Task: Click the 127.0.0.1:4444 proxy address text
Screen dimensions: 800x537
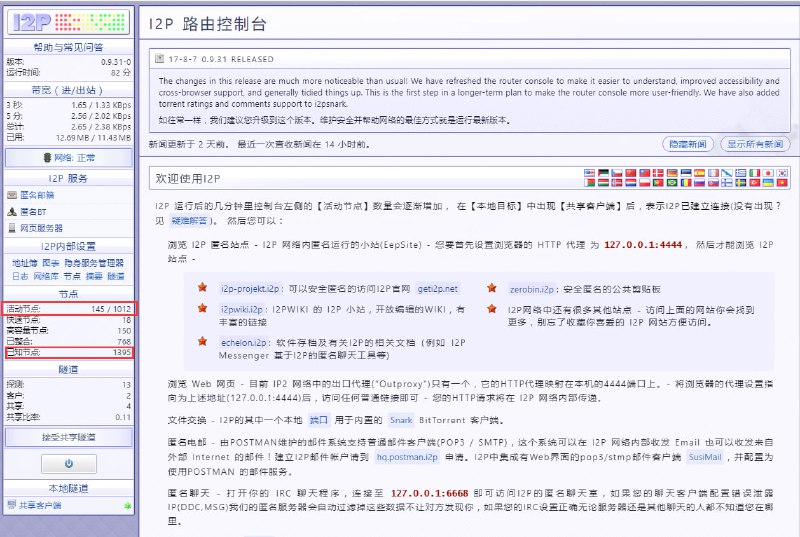Action: [643, 244]
